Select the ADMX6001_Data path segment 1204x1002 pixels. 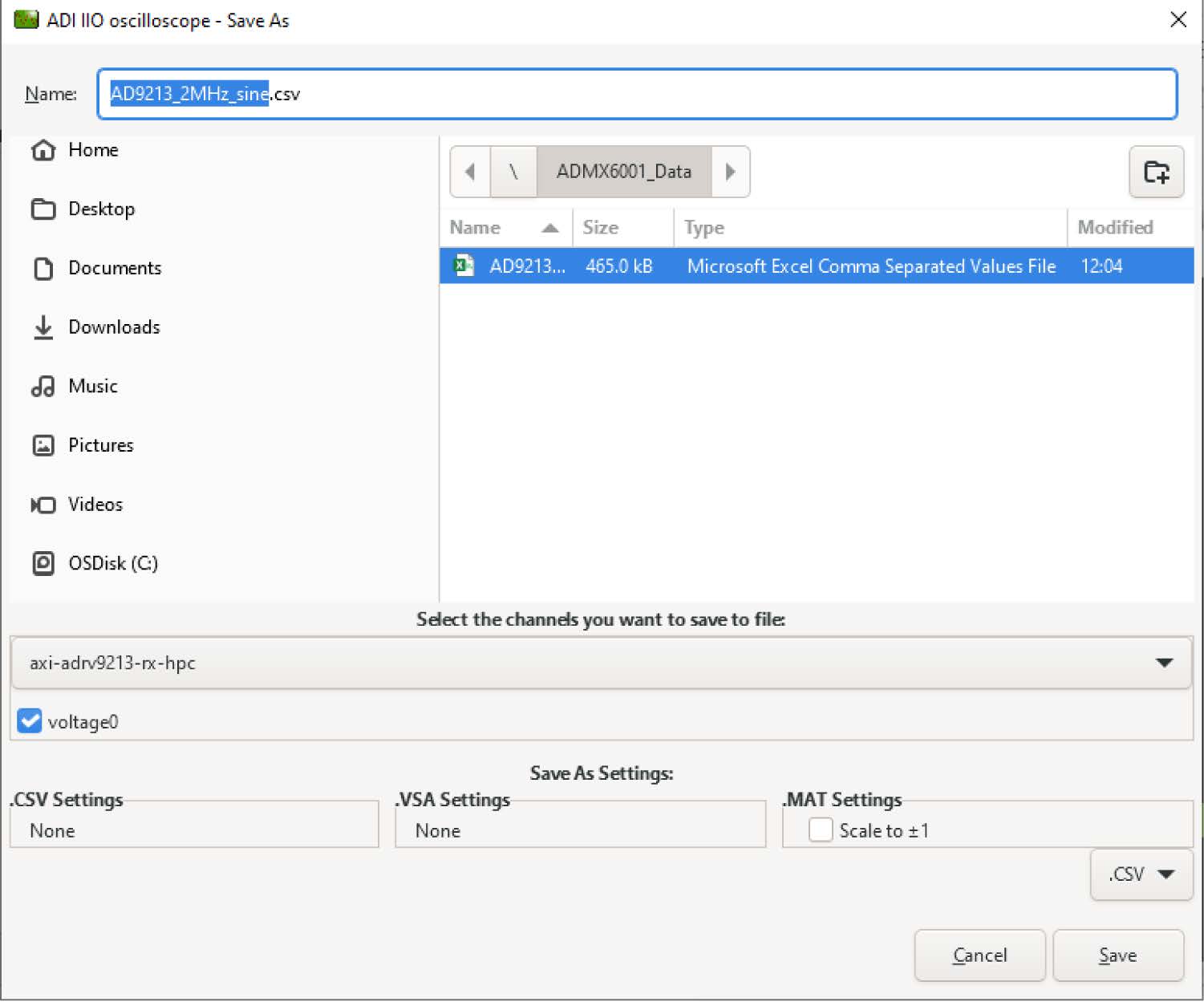click(623, 172)
